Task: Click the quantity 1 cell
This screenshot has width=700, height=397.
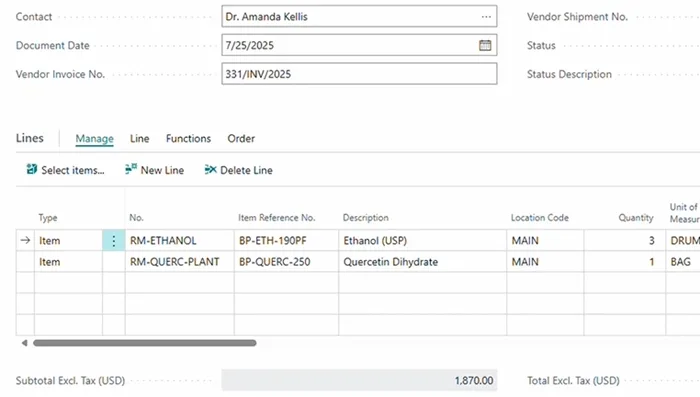Action: click(625, 262)
